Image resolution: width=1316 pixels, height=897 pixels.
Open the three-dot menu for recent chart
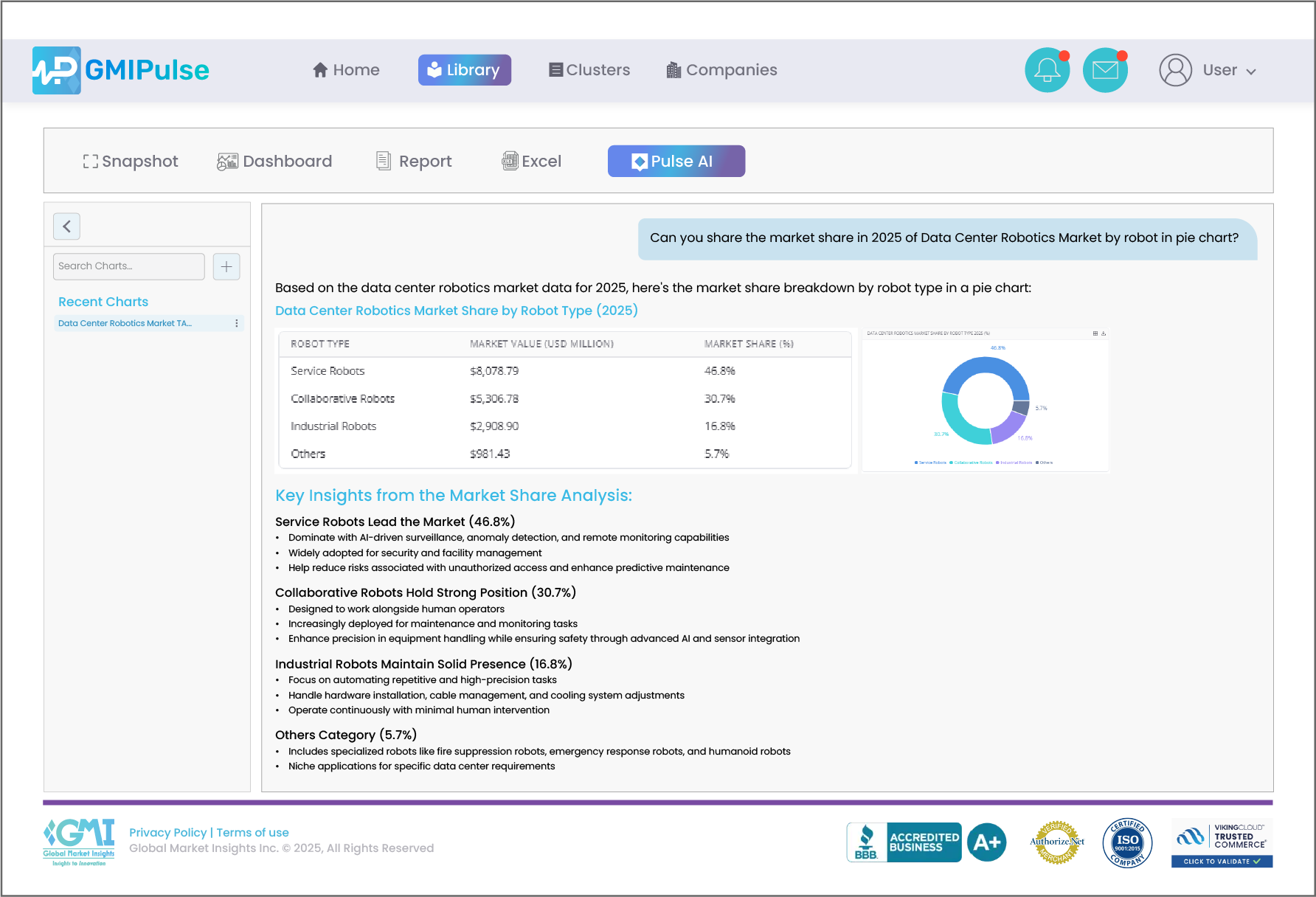click(x=236, y=323)
